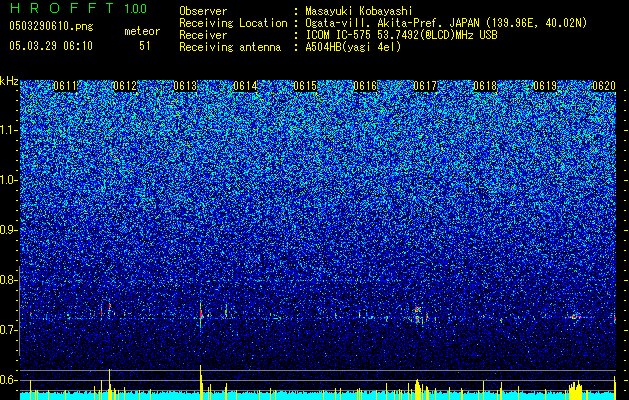The image size is (629, 400).
Task: Click the 0.8 frequency axis label
Action: pyautogui.click(x=9, y=280)
